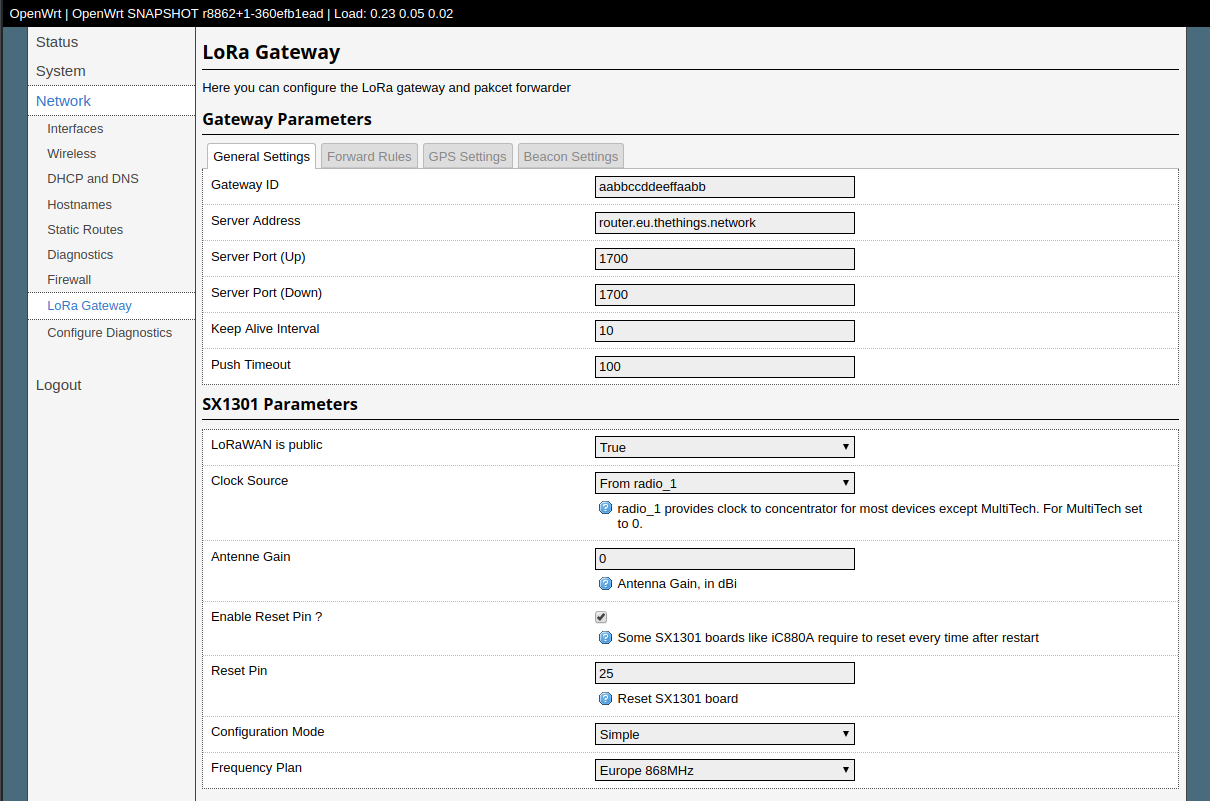Click the help icon beside Clock Source hint
The height and width of the screenshot is (801, 1210).
click(605, 508)
